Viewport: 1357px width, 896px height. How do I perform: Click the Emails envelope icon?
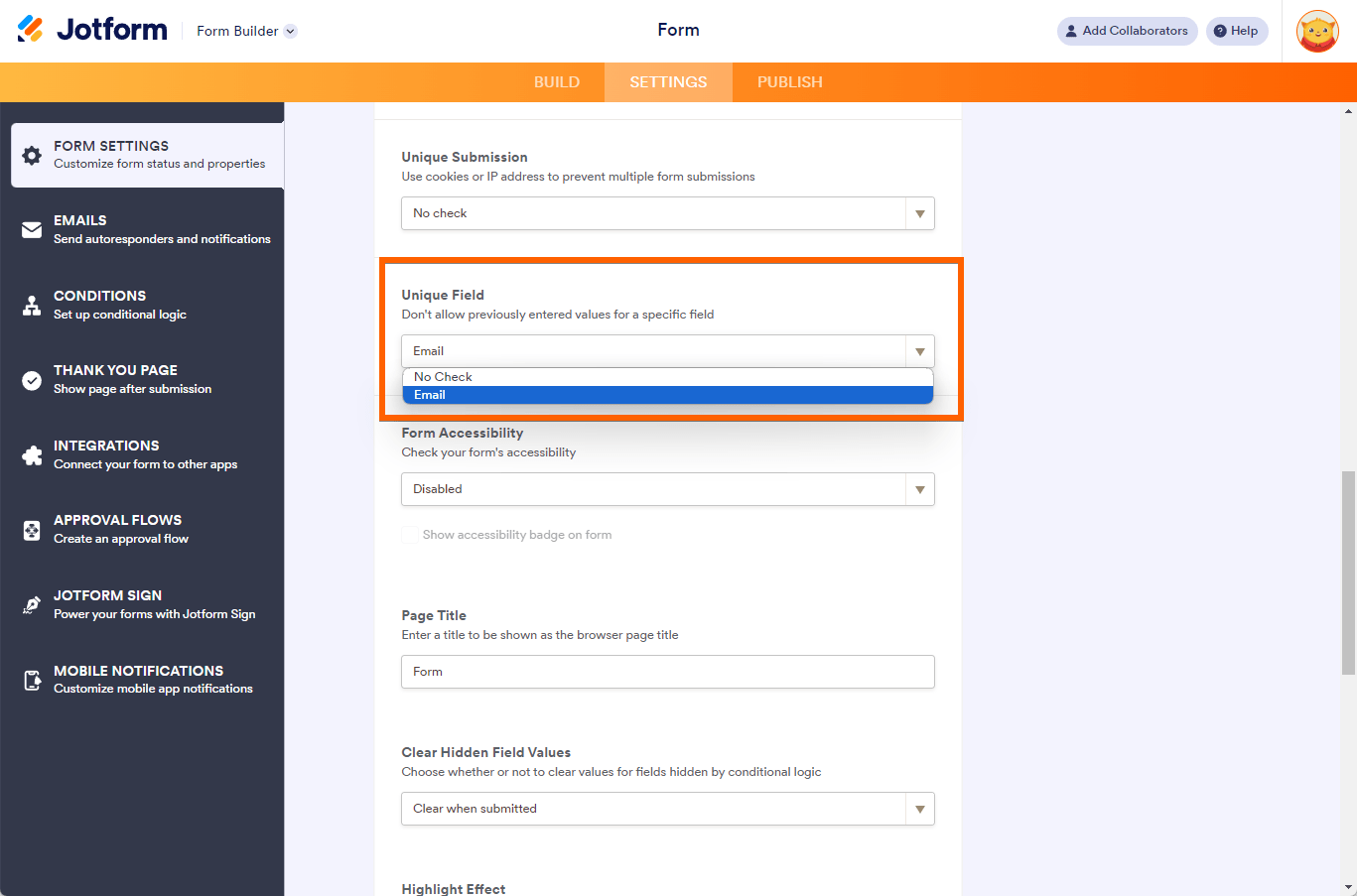pyautogui.click(x=32, y=230)
